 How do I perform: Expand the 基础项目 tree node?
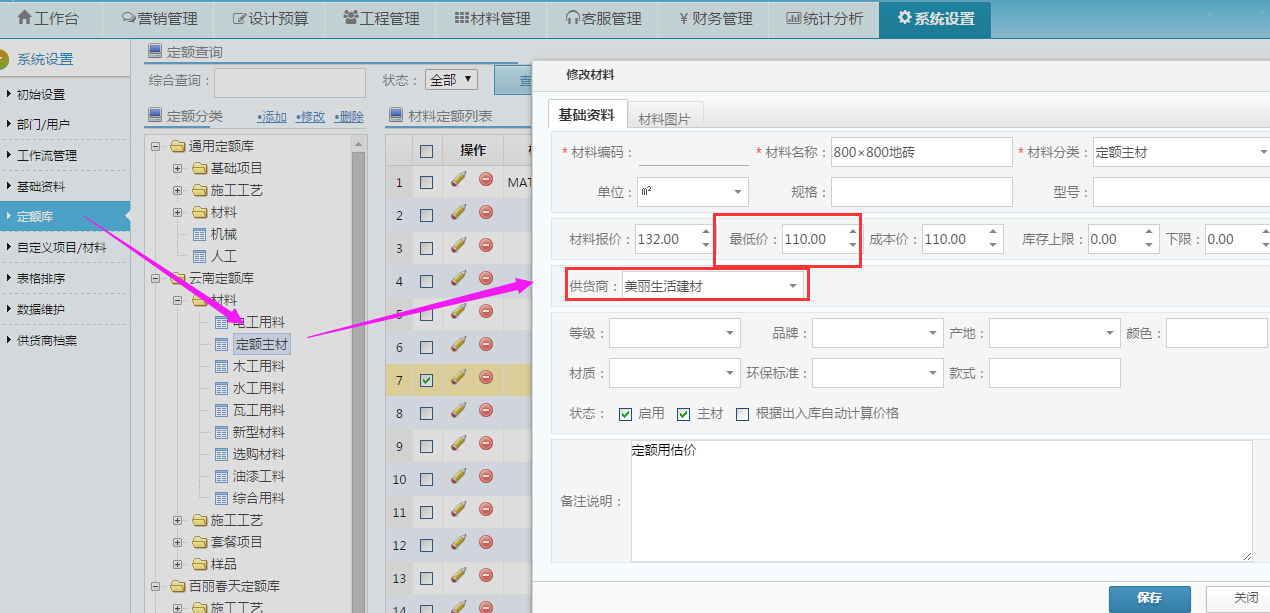(x=178, y=168)
